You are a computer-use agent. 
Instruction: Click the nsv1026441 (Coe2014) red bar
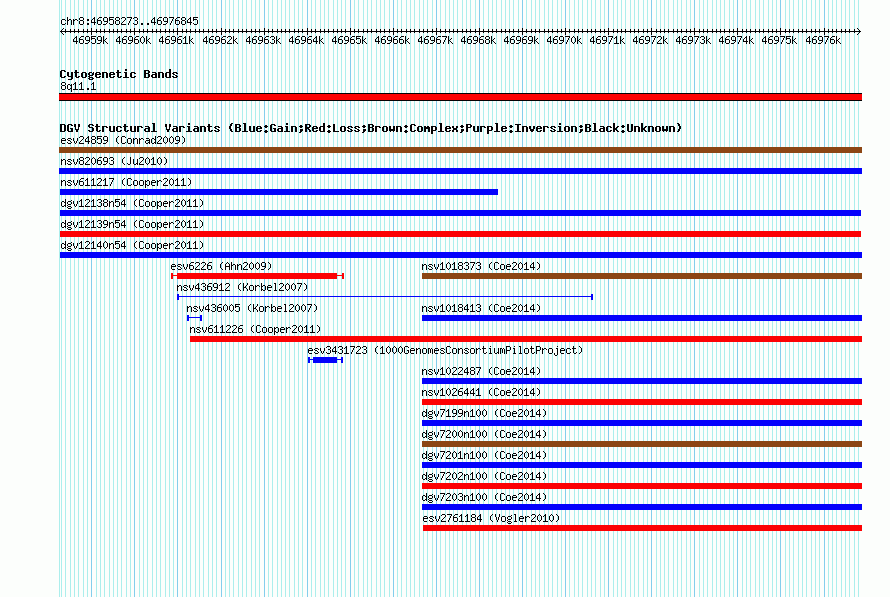[x=642, y=402]
